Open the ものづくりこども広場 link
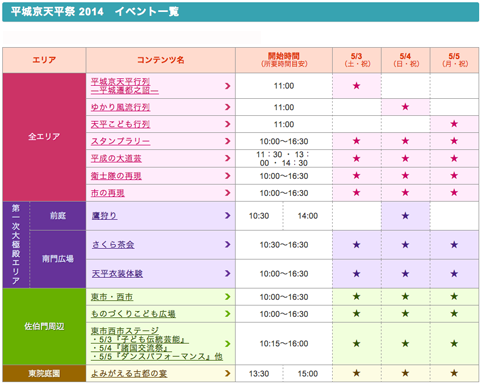 (x=133, y=314)
